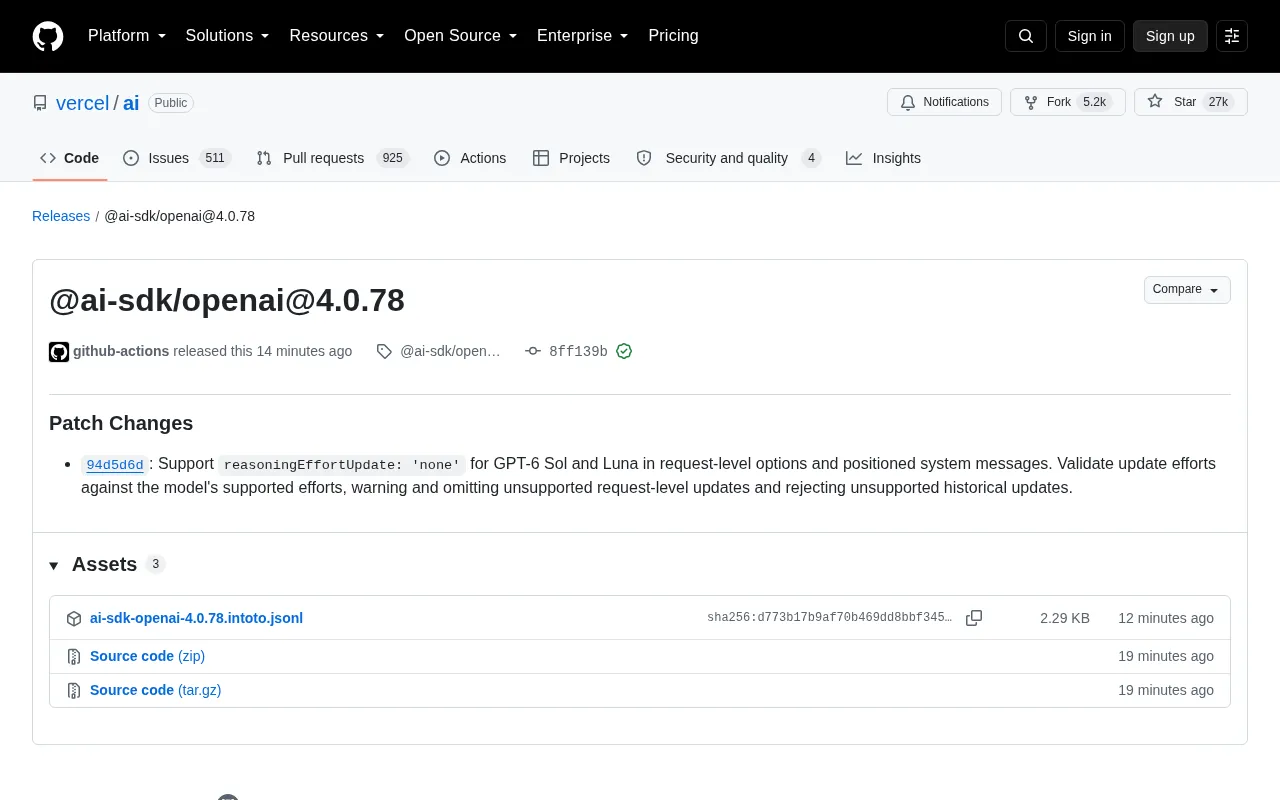The image size is (1280, 800).
Task: Click the package icon for intoto.jsonl
Action: 74,619
